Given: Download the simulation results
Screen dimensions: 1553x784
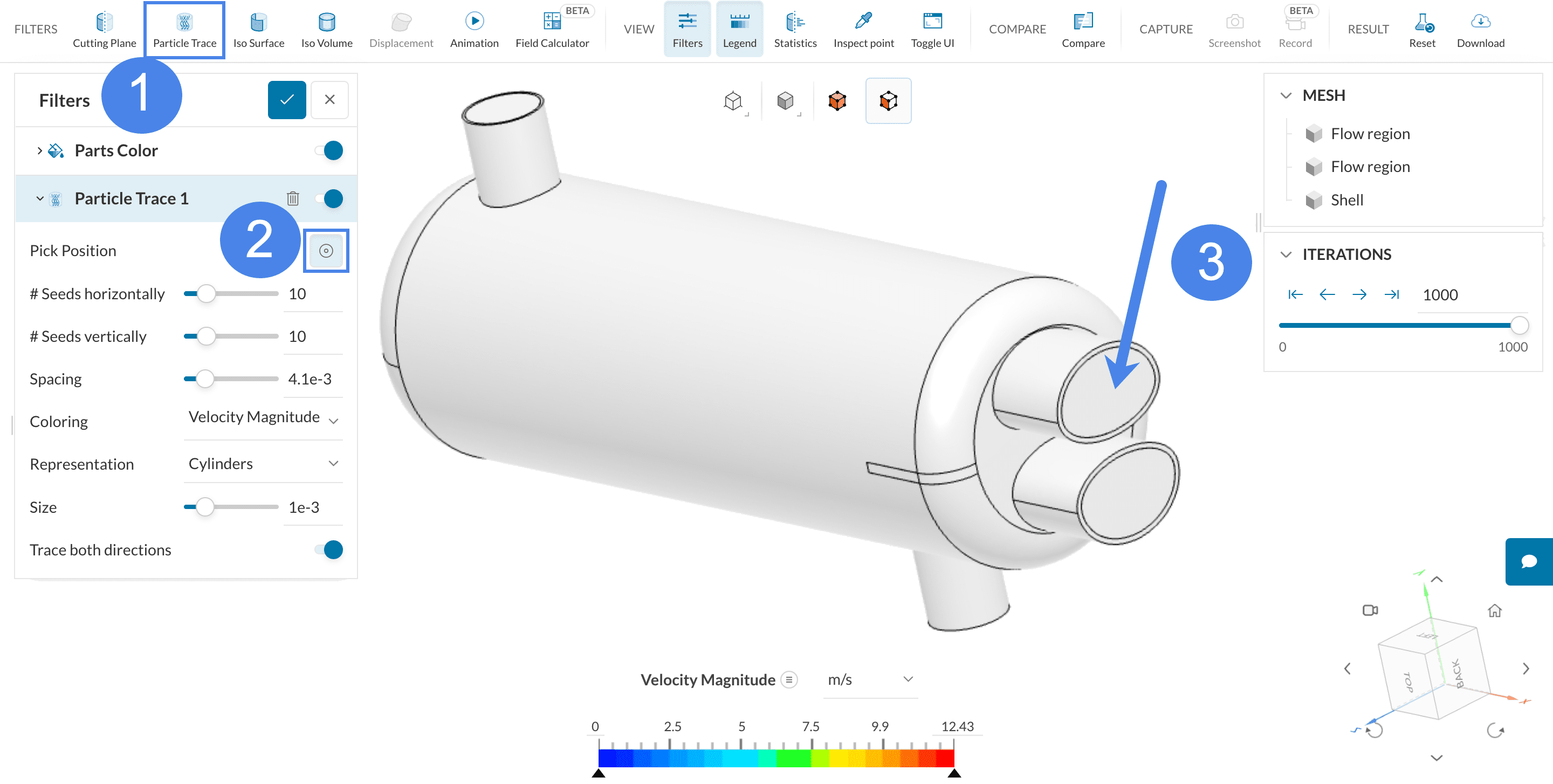Looking at the screenshot, I should [1480, 30].
